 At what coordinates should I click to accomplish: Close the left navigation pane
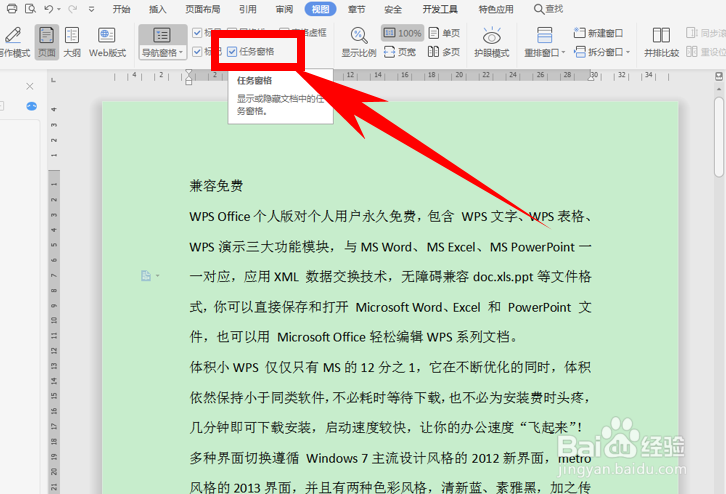30,86
